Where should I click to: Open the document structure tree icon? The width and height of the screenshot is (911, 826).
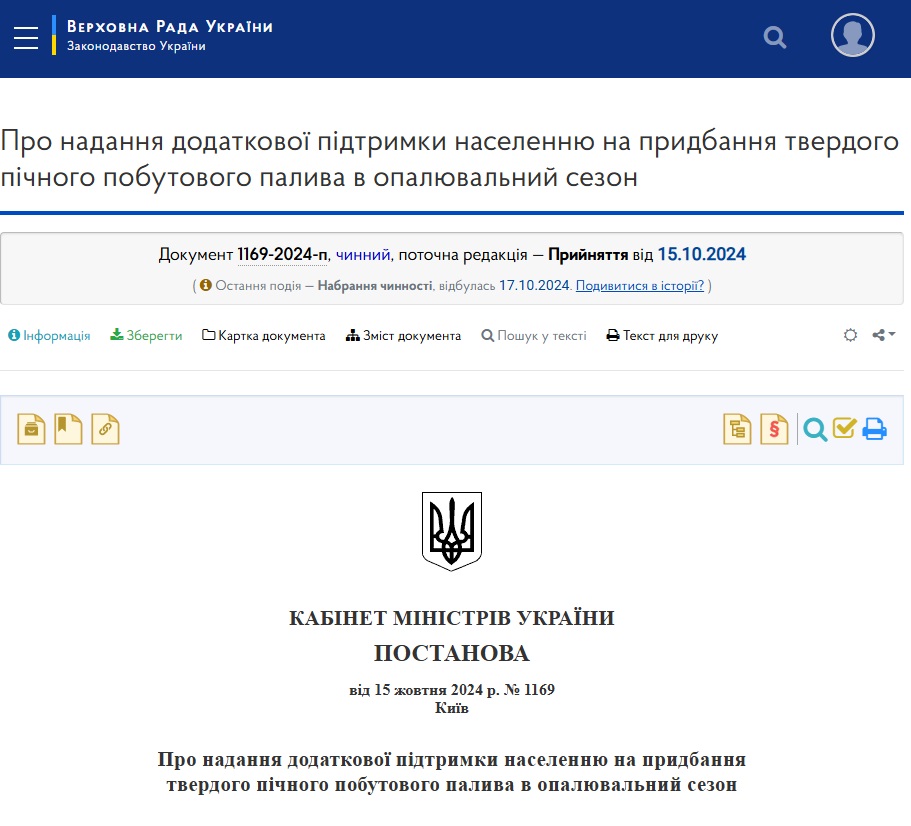coord(738,429)
